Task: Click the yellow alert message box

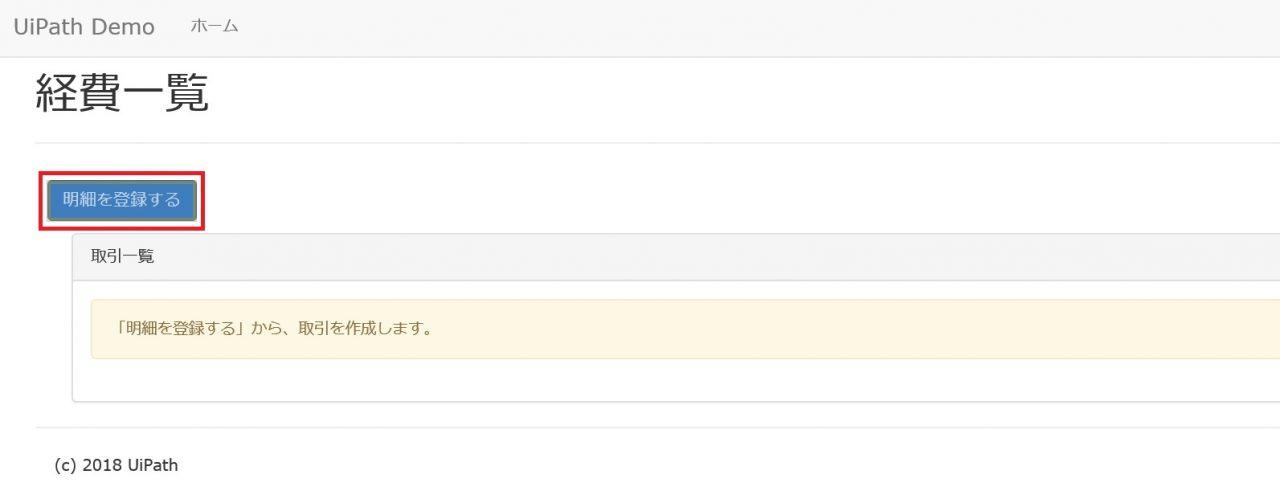Action: 686,329
